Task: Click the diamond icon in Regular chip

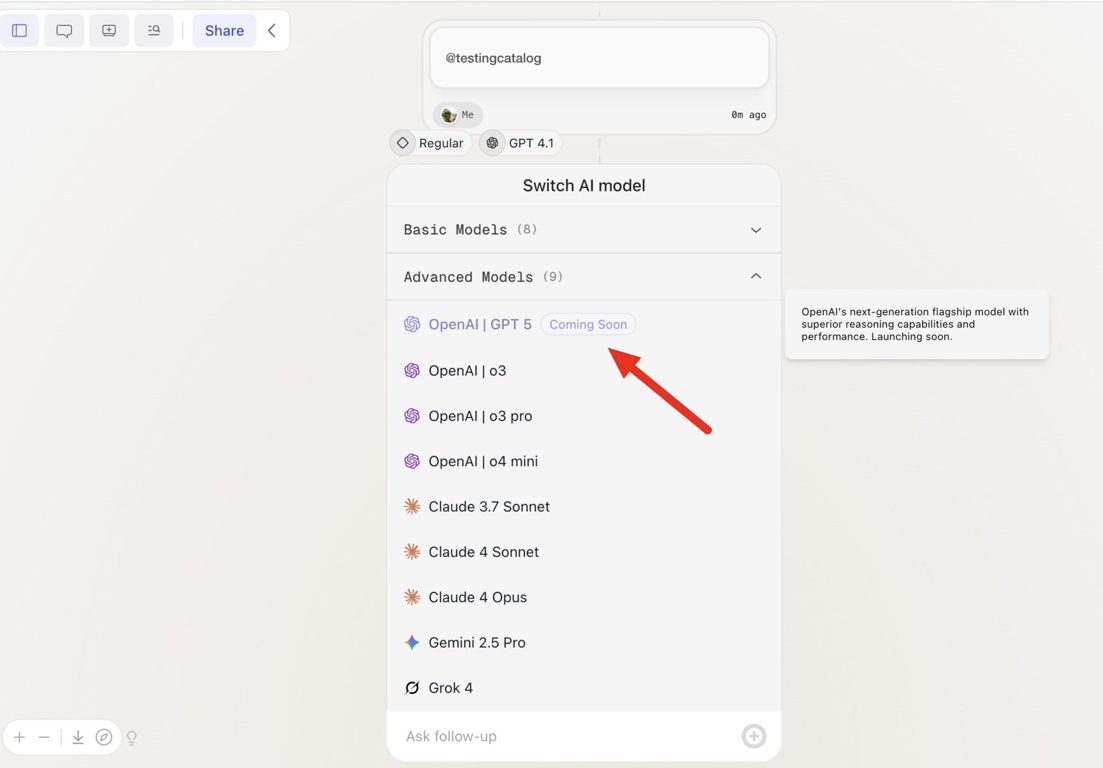Action: click(x=402, y=143)
